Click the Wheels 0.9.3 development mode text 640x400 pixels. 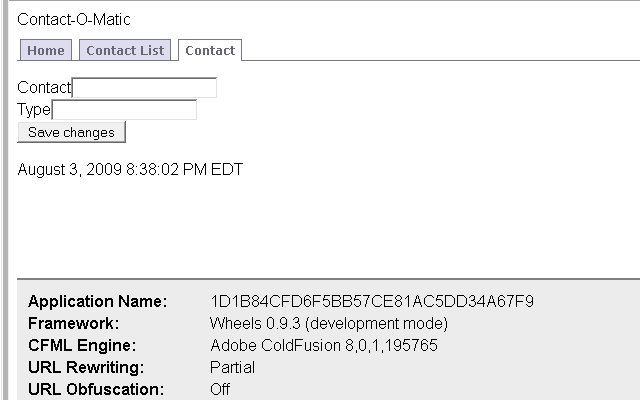coord(329,323)
